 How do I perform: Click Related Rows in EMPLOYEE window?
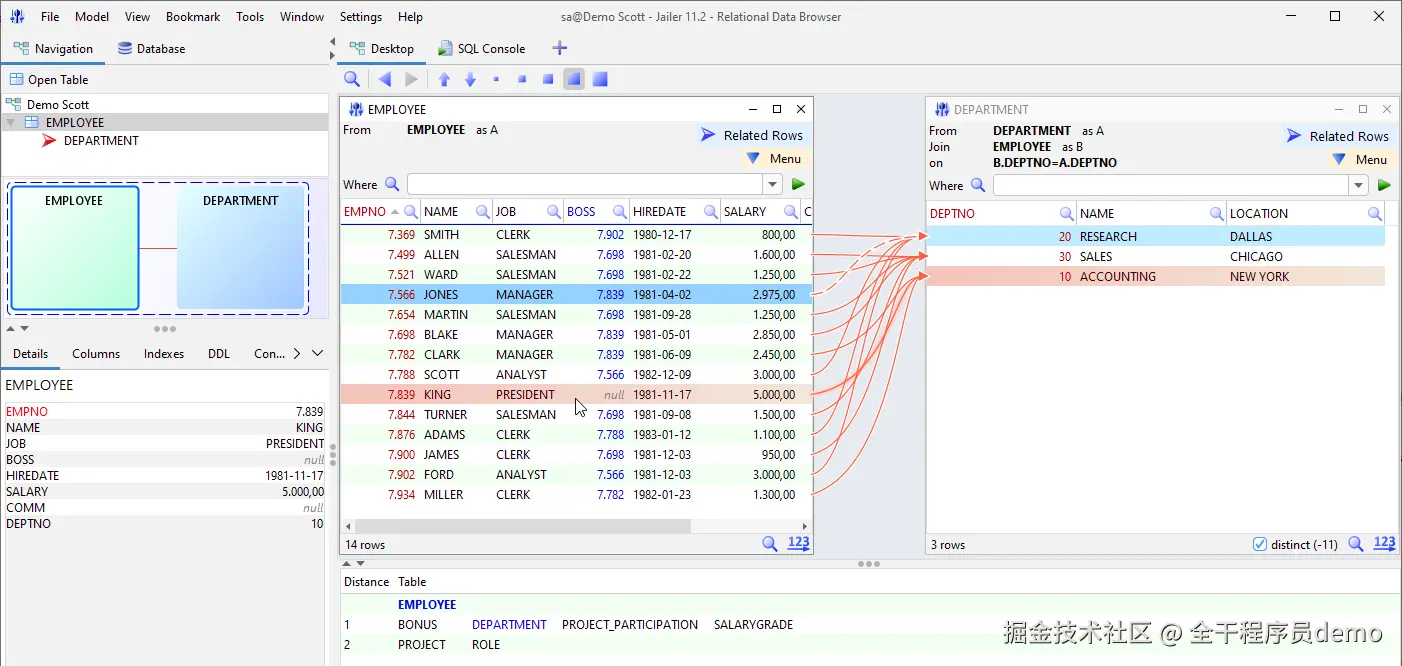(x=752, y=135)
